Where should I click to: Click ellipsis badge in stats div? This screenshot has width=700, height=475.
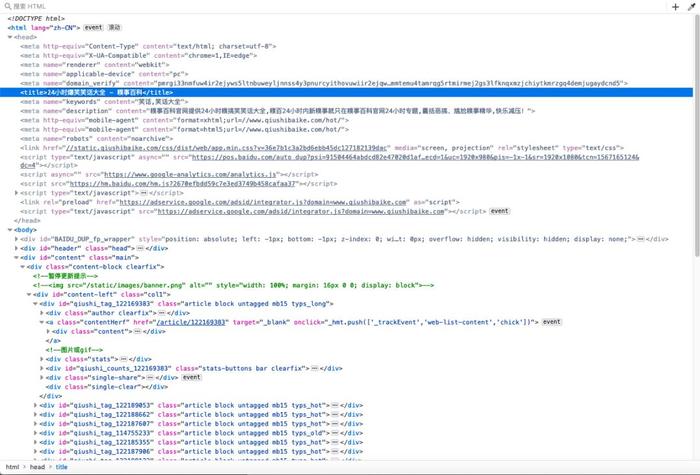(124, 359)
